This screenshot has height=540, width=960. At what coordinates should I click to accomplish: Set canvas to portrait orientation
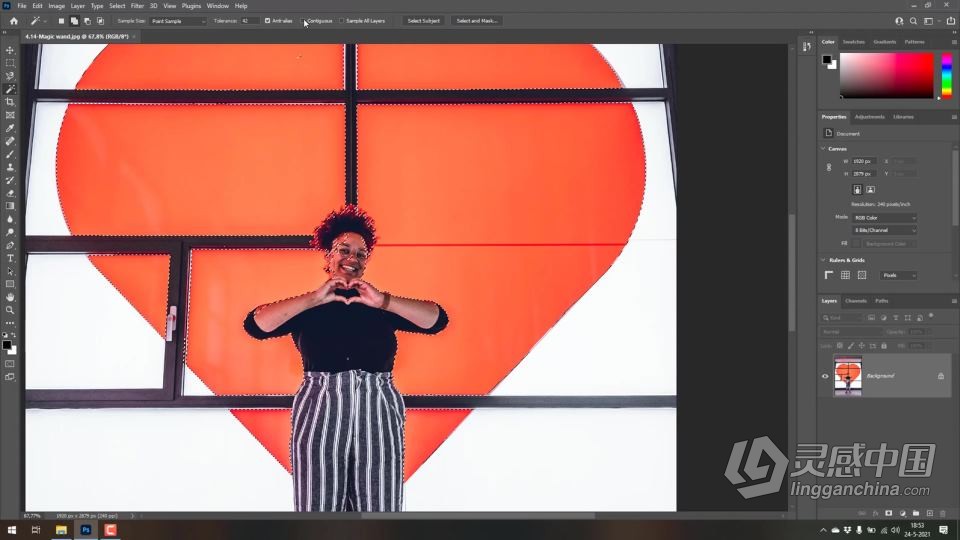click(x=857, y=190)
